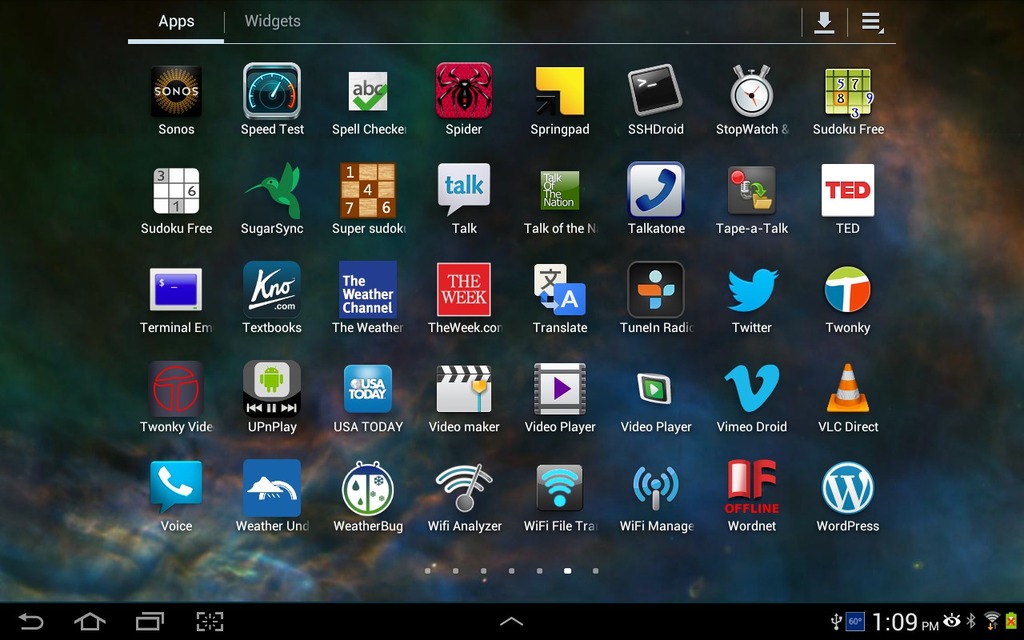
Task: Open the app drawer overflow menu
Action: pyautogui.click(x=872, y=22)
